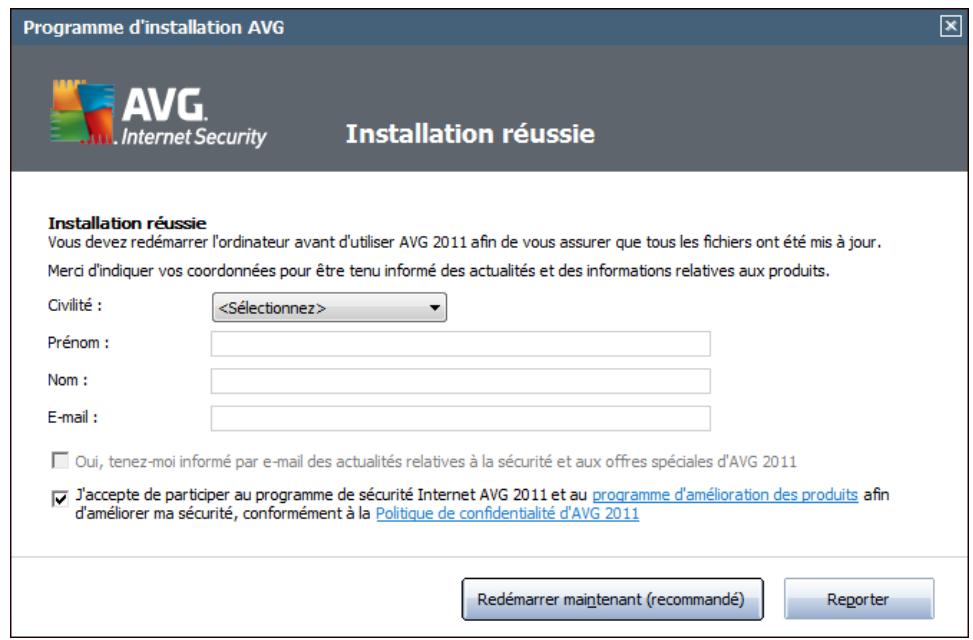
Task: Click the 'Merci d'indiquer vos coordonnées' sentence
Action: coord(439,271)
